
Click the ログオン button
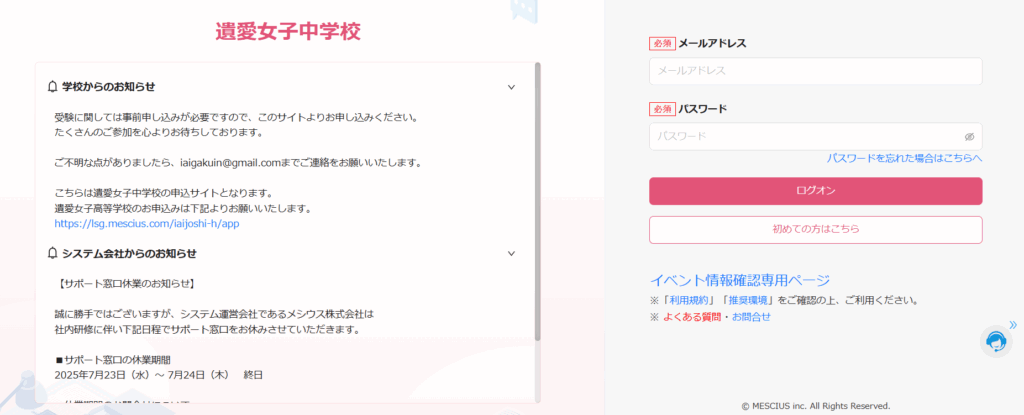pyautogui.click(x=816, y=191)
